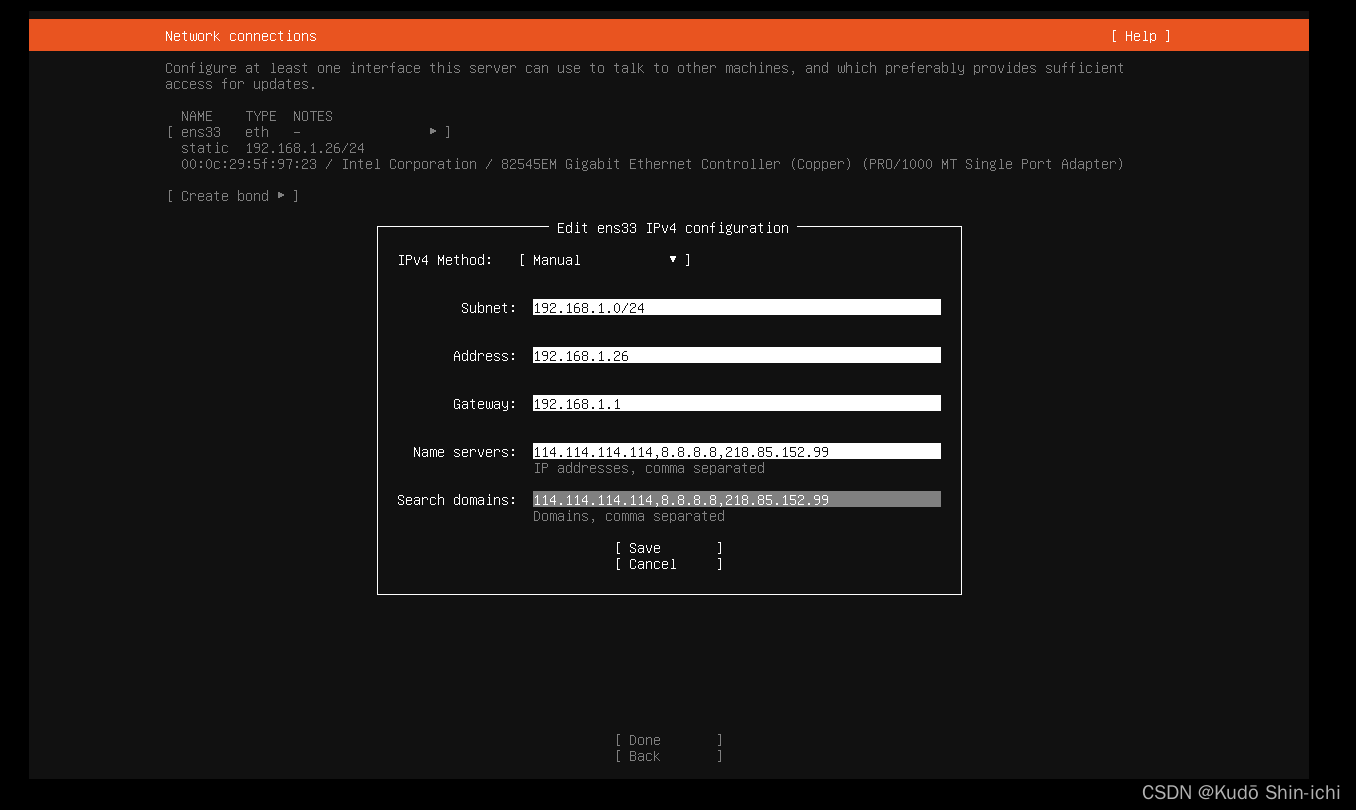Focus the Search domains field

pos(737,500)
